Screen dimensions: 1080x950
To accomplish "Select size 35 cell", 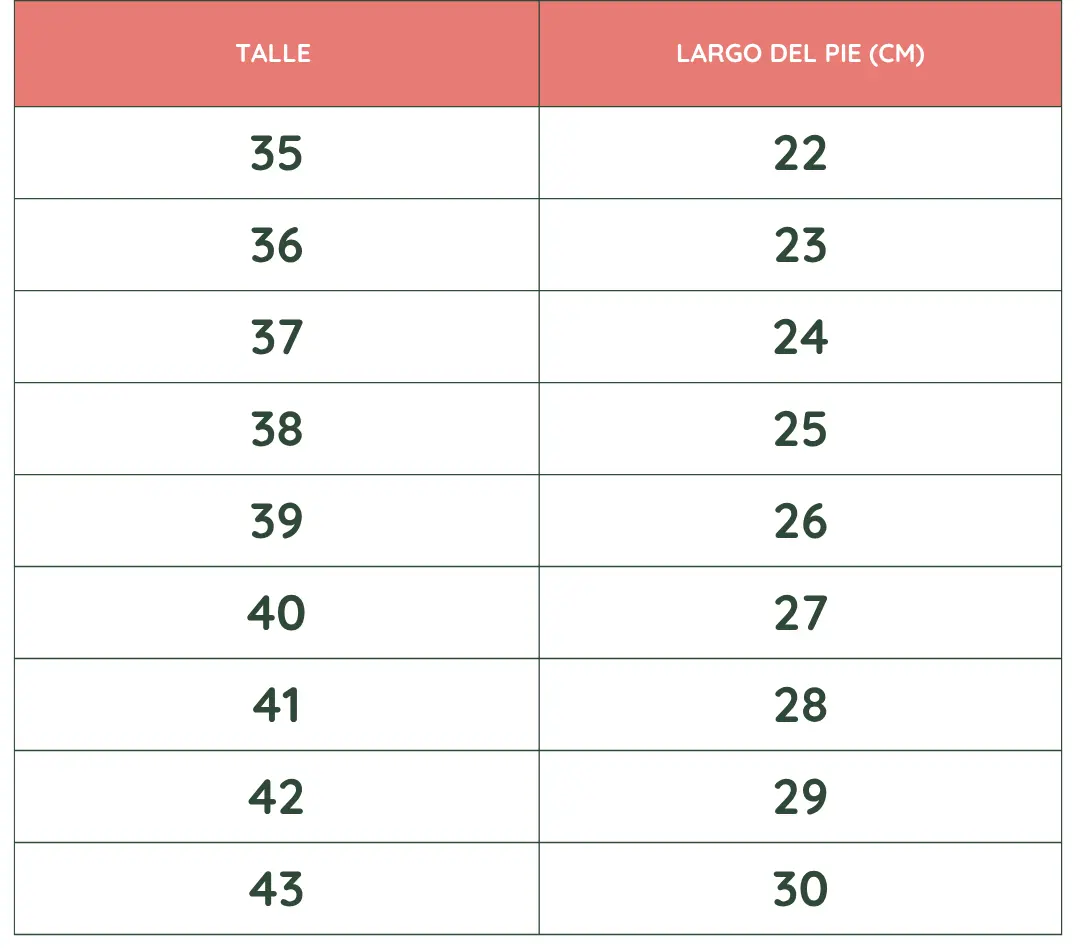I will [x=276, y=153].
